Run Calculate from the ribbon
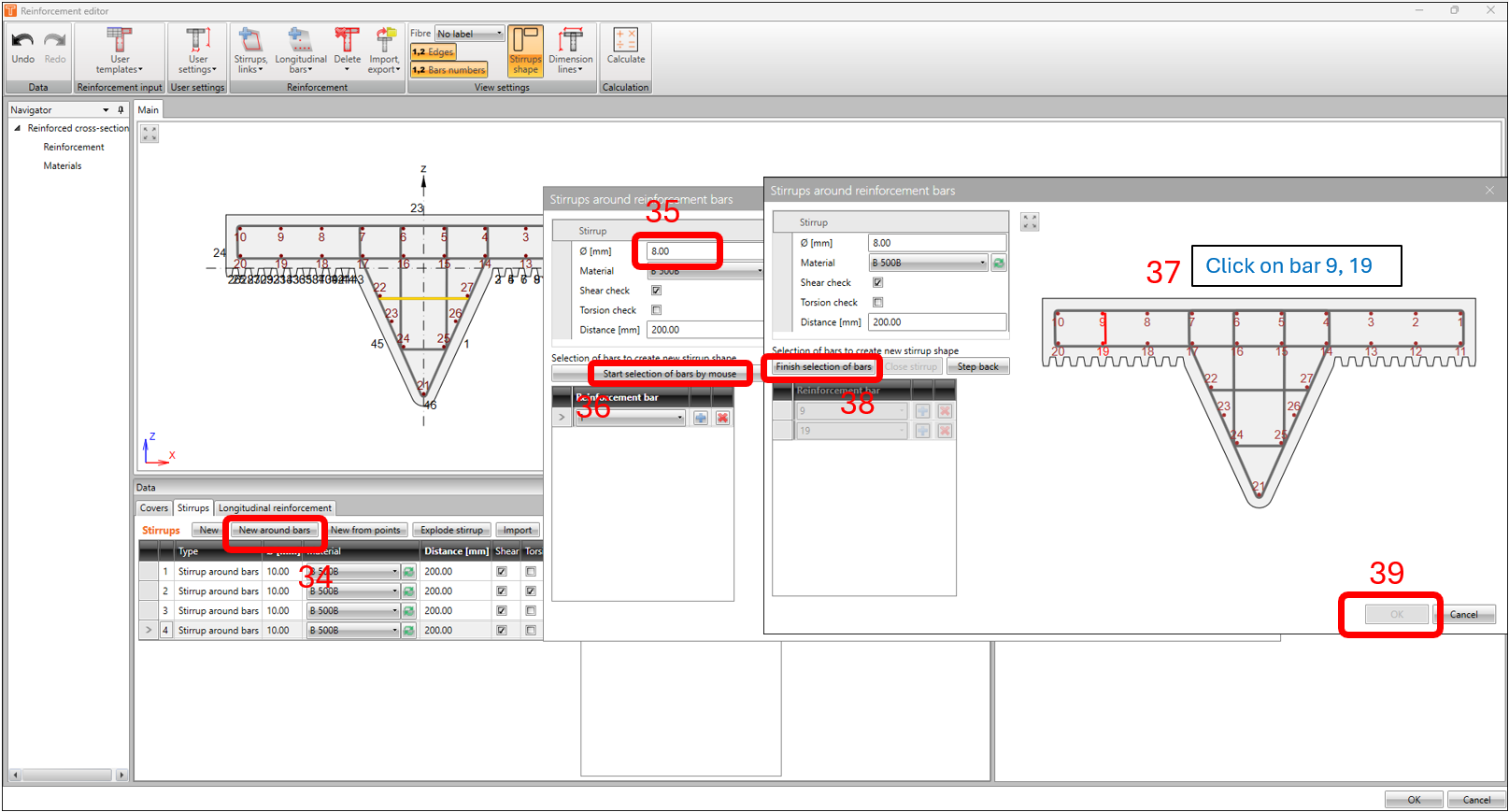 click(626, 47)
